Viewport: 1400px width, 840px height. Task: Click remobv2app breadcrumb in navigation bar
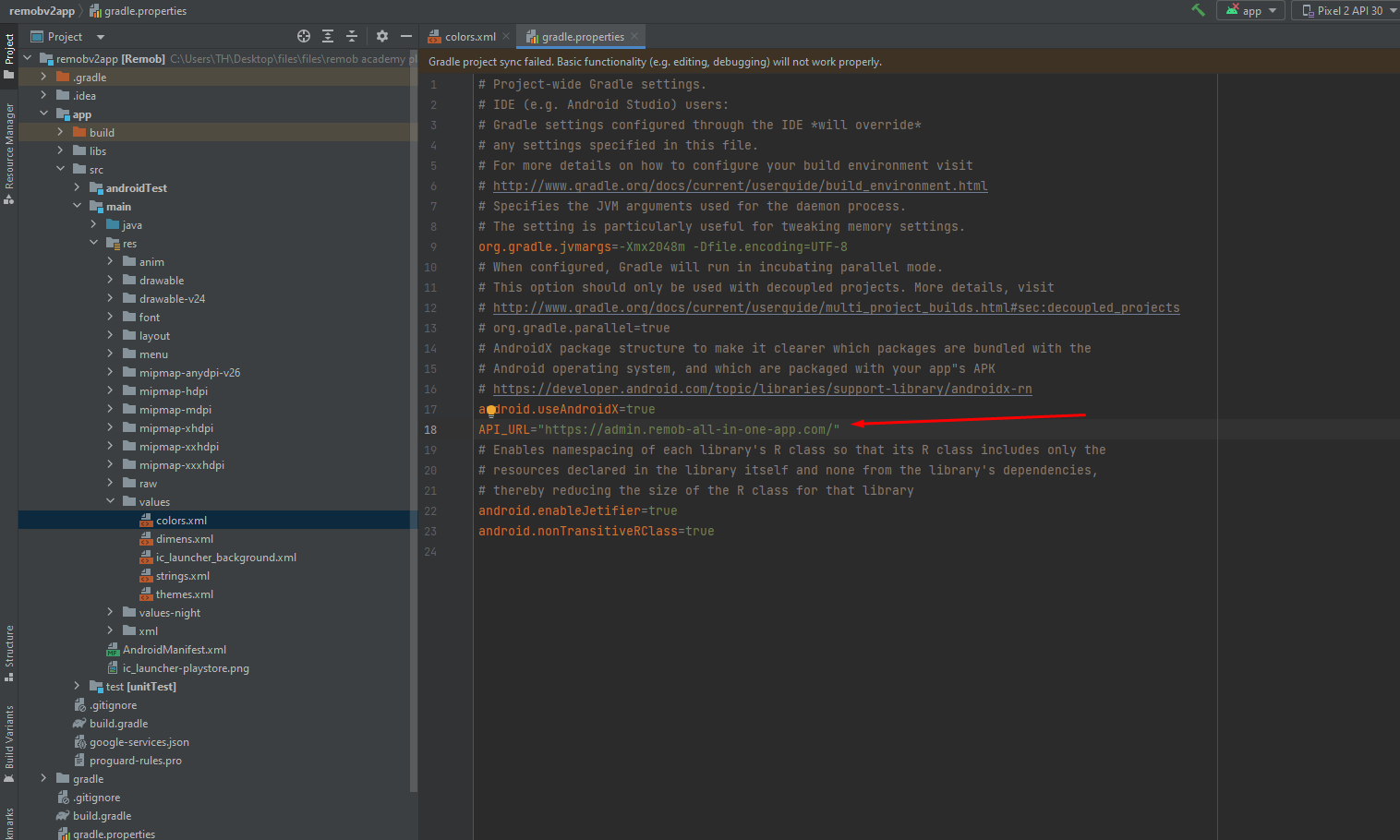coord(42,11)
